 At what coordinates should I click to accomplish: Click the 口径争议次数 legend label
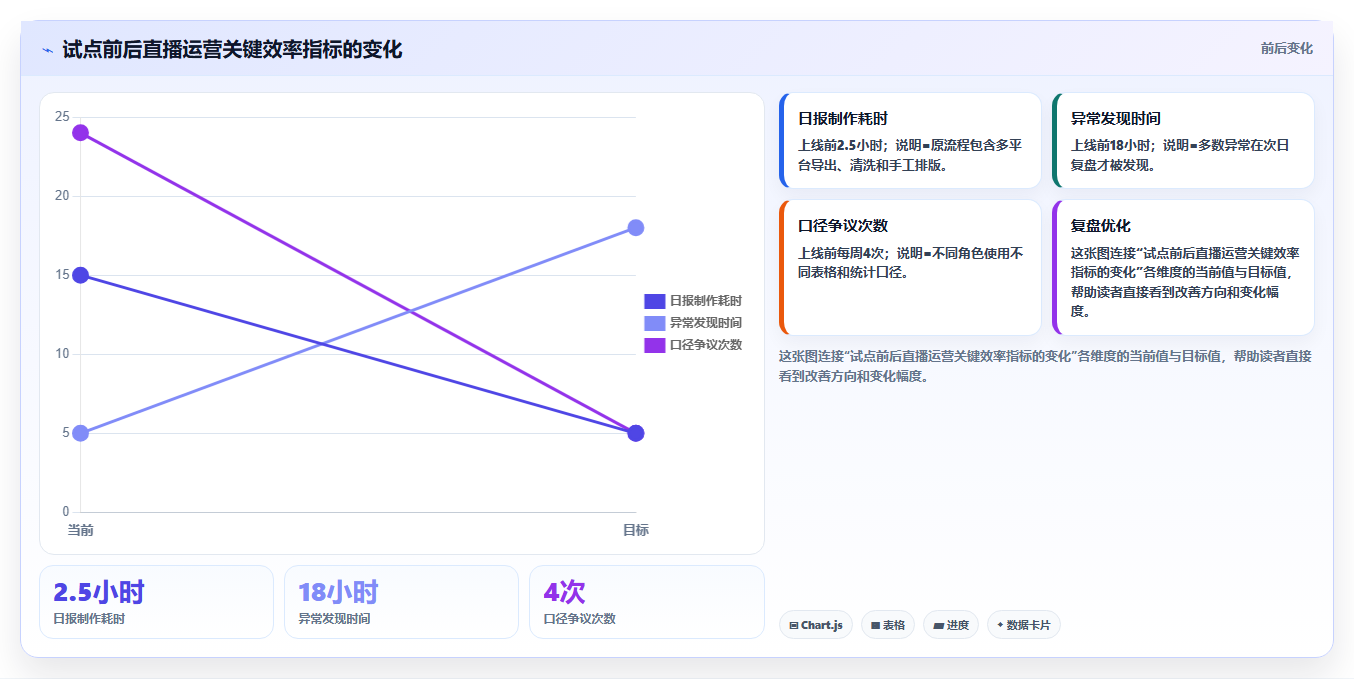point(706,345)
